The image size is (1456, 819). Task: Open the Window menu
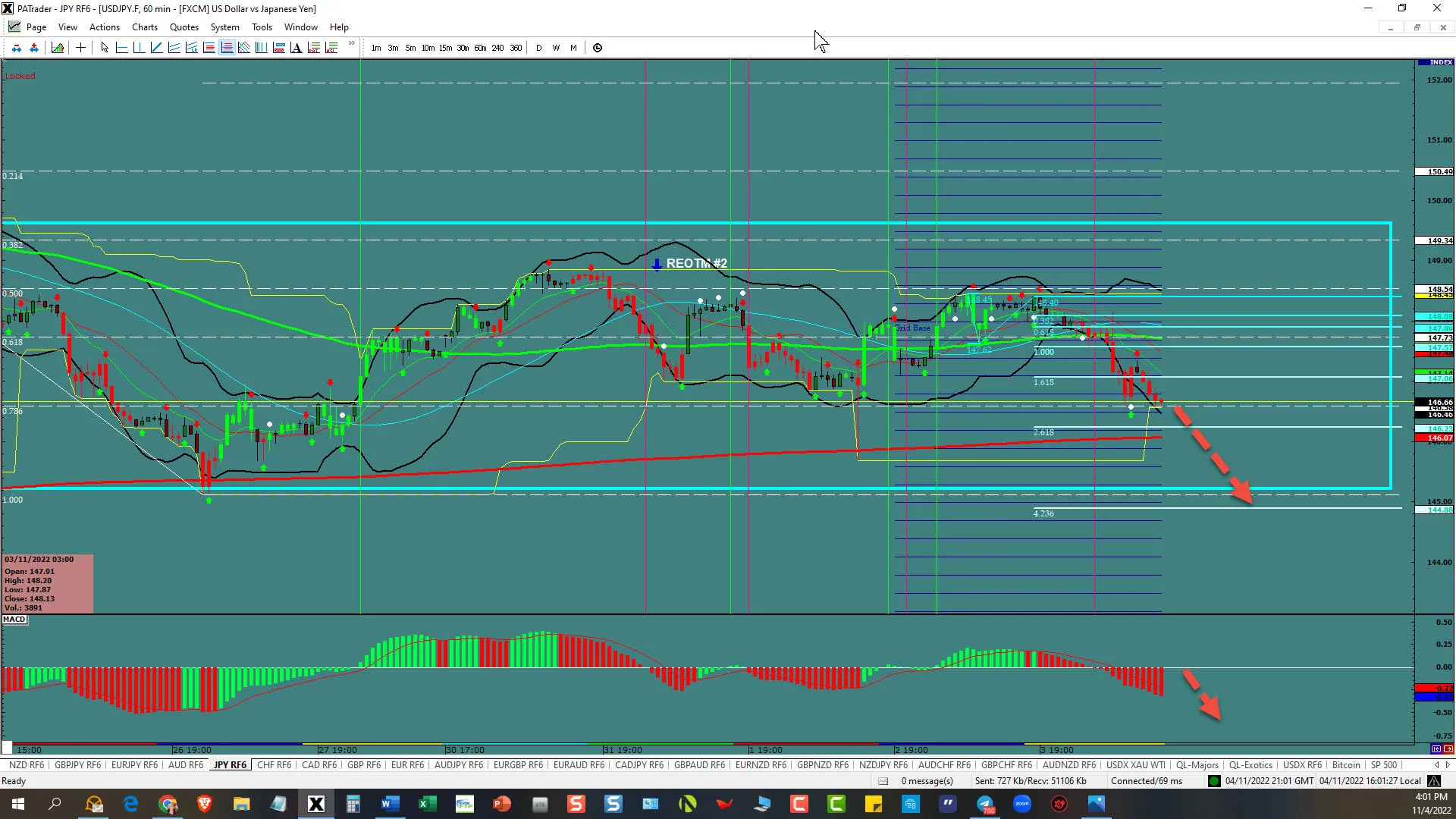(301, 27)
